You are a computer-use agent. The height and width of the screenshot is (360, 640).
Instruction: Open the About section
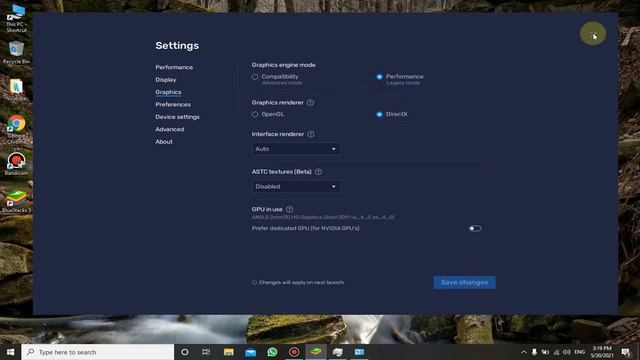(x=164, y=142)
